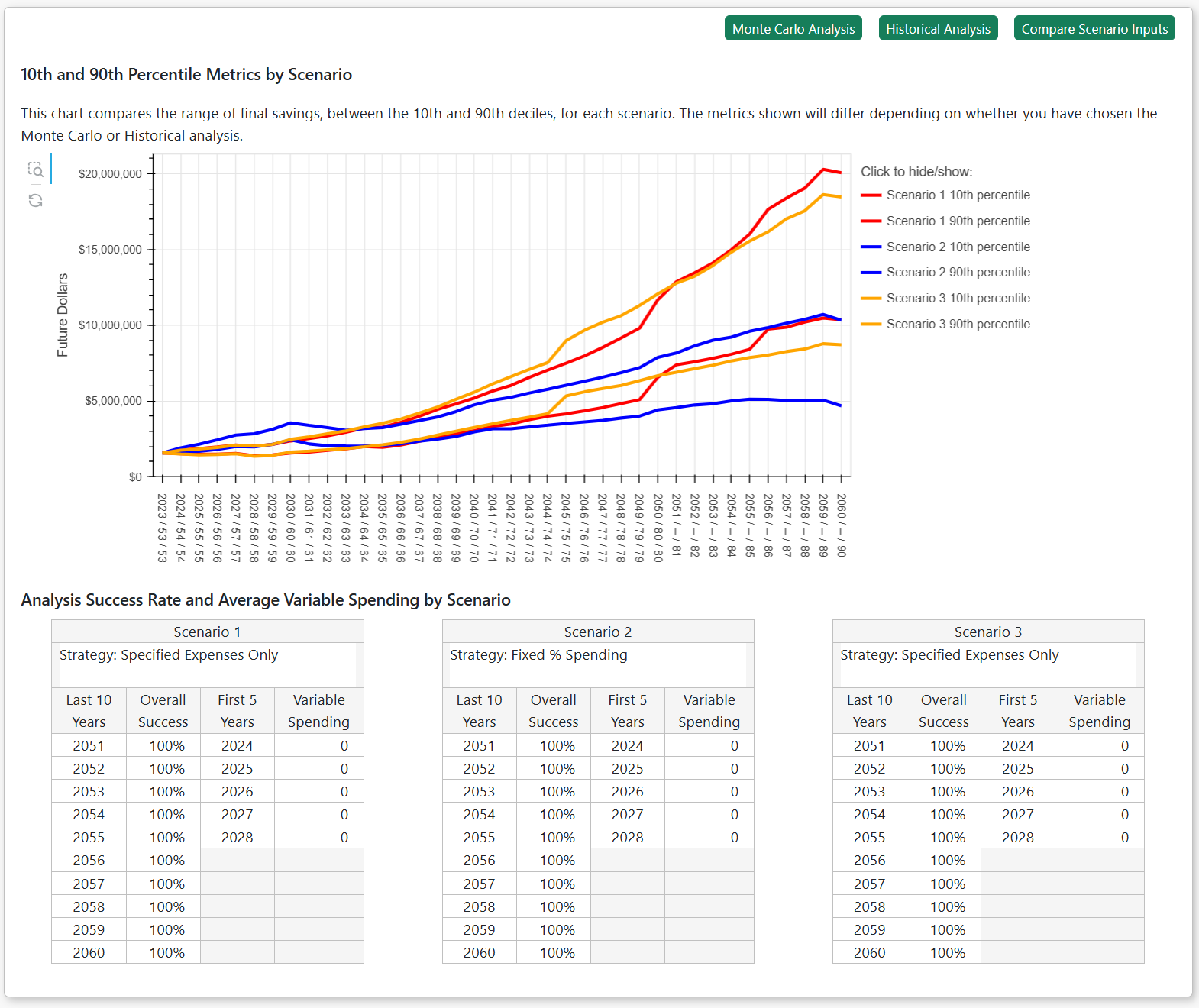This screenshot has width=1199, height=1008.
Task: Click the Reset chart view icon
Action: pos(35,200)
